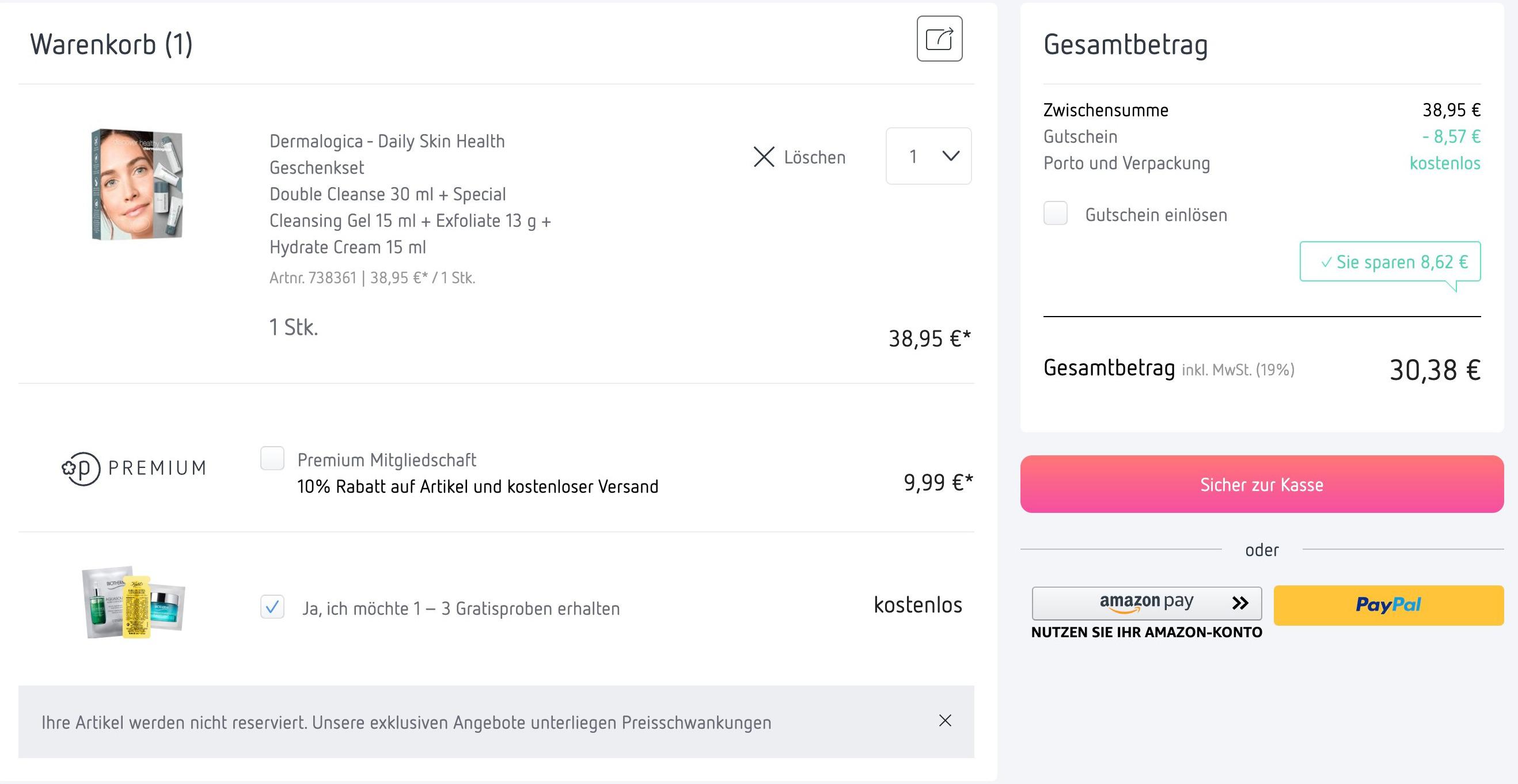The width and height of the screenshot is (1518, 784).
Task: Proceed via Sicher zur Kasse button
Action: (x=1262, y=484)
